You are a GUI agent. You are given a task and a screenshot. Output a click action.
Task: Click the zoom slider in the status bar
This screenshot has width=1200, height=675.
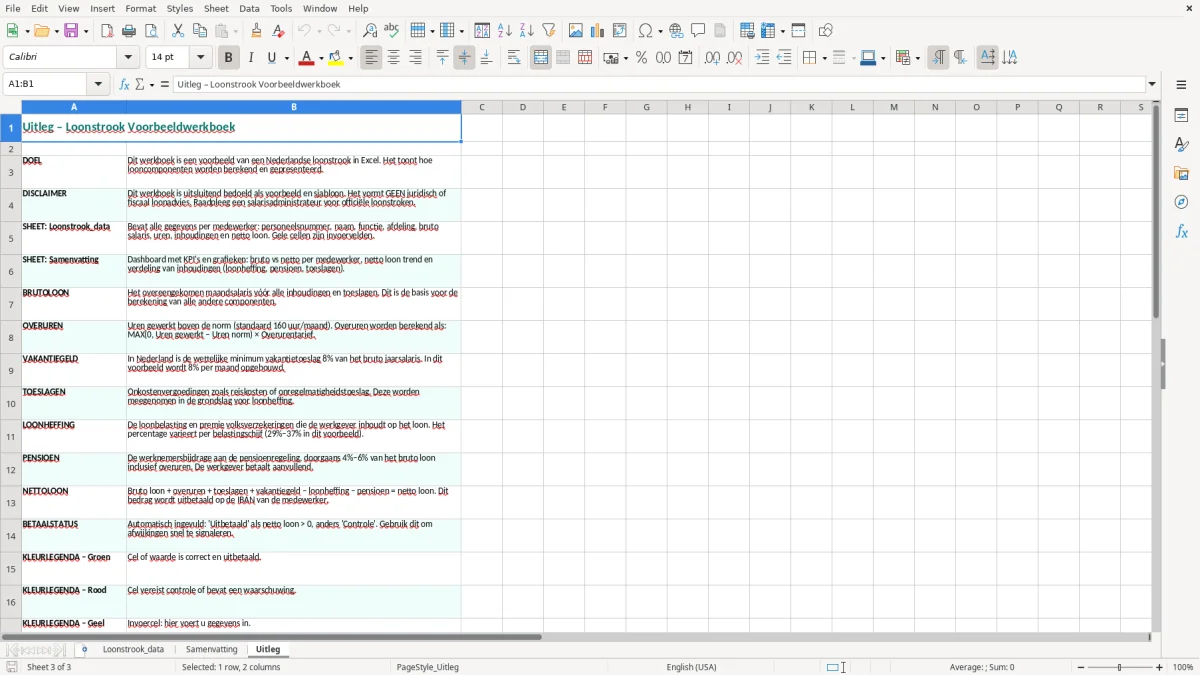pyautogui.click(x=1119, y=667)
